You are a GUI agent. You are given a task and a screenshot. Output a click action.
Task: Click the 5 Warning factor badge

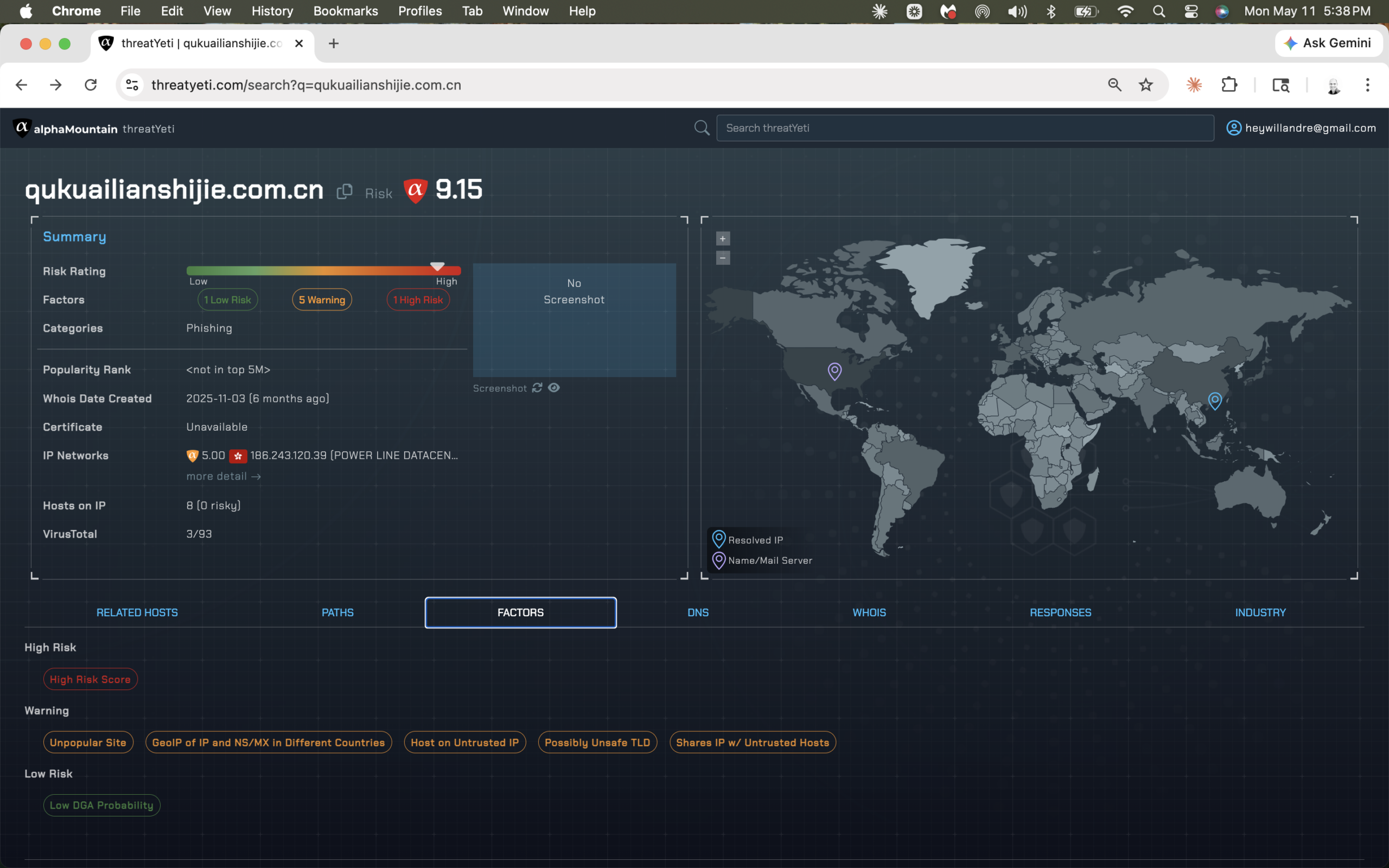pos(322,299)
